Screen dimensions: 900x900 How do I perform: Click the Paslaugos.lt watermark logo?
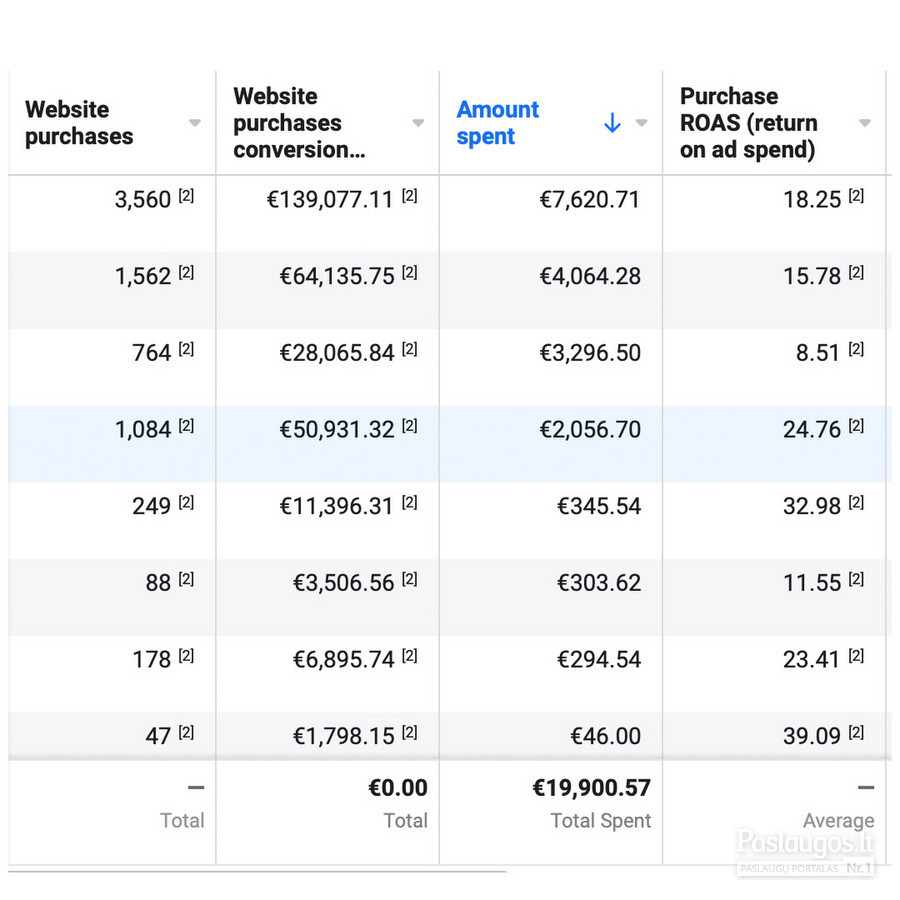coord(805,851)
